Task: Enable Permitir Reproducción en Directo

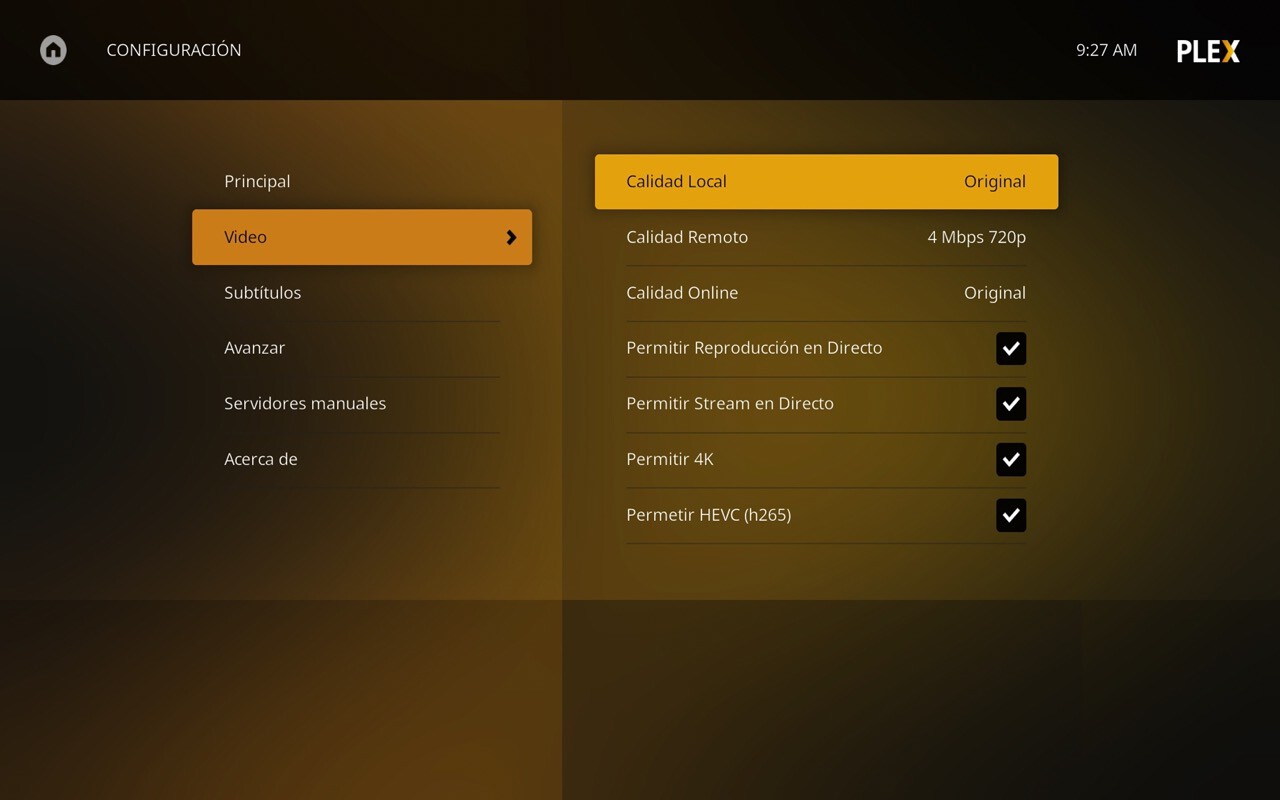Action: pyautogui.click(x=1010, y=348)
